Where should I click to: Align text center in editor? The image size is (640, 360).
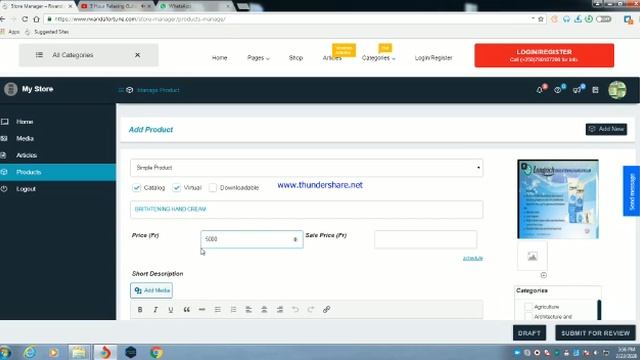[x=264, y=309]
